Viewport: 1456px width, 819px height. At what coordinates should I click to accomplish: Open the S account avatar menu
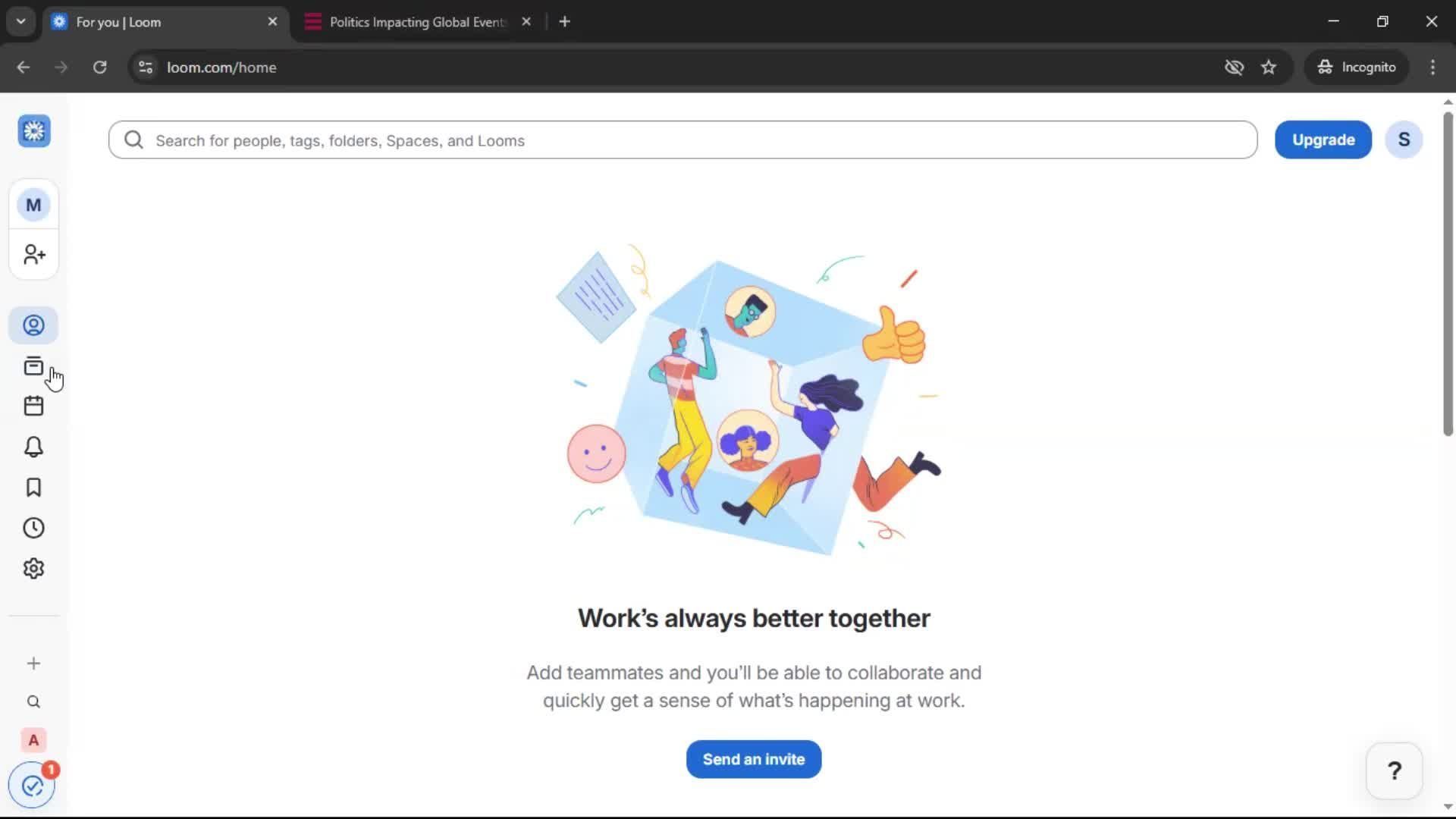(x=1404, y=140)
